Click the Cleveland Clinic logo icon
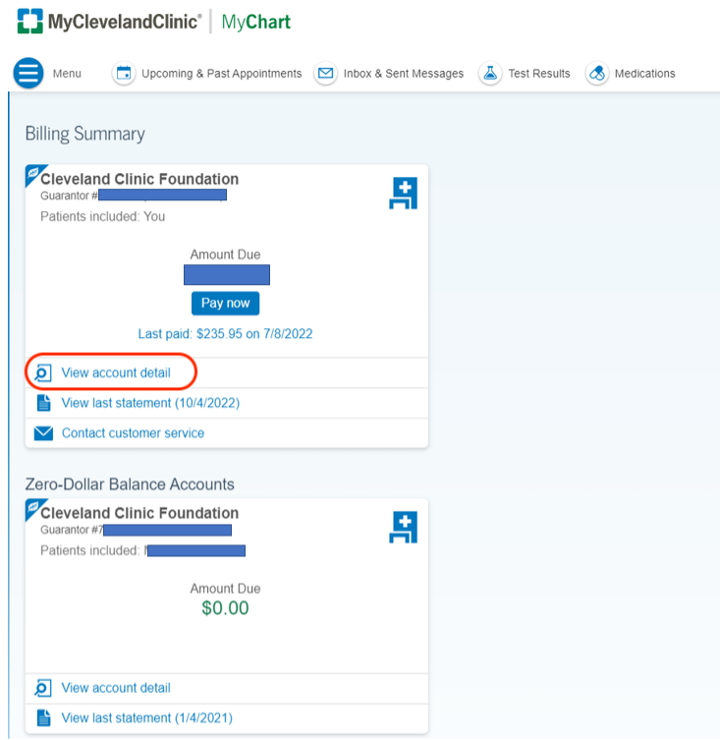This screenshot has width=720, height=740. point(30,21)
